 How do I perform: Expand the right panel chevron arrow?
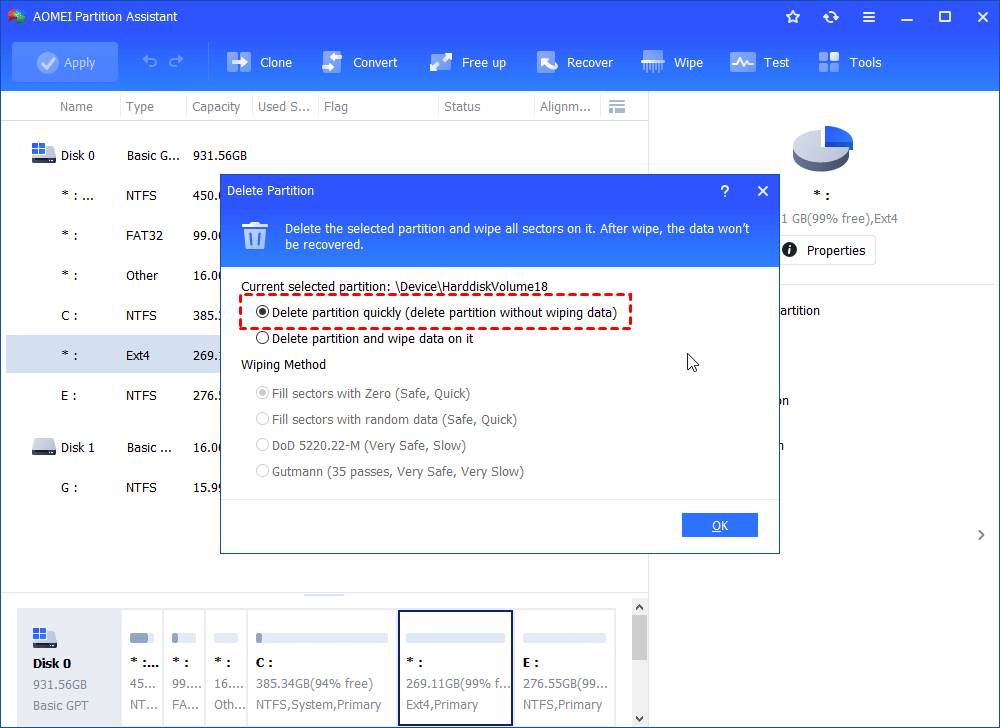[x=981, y=535]
